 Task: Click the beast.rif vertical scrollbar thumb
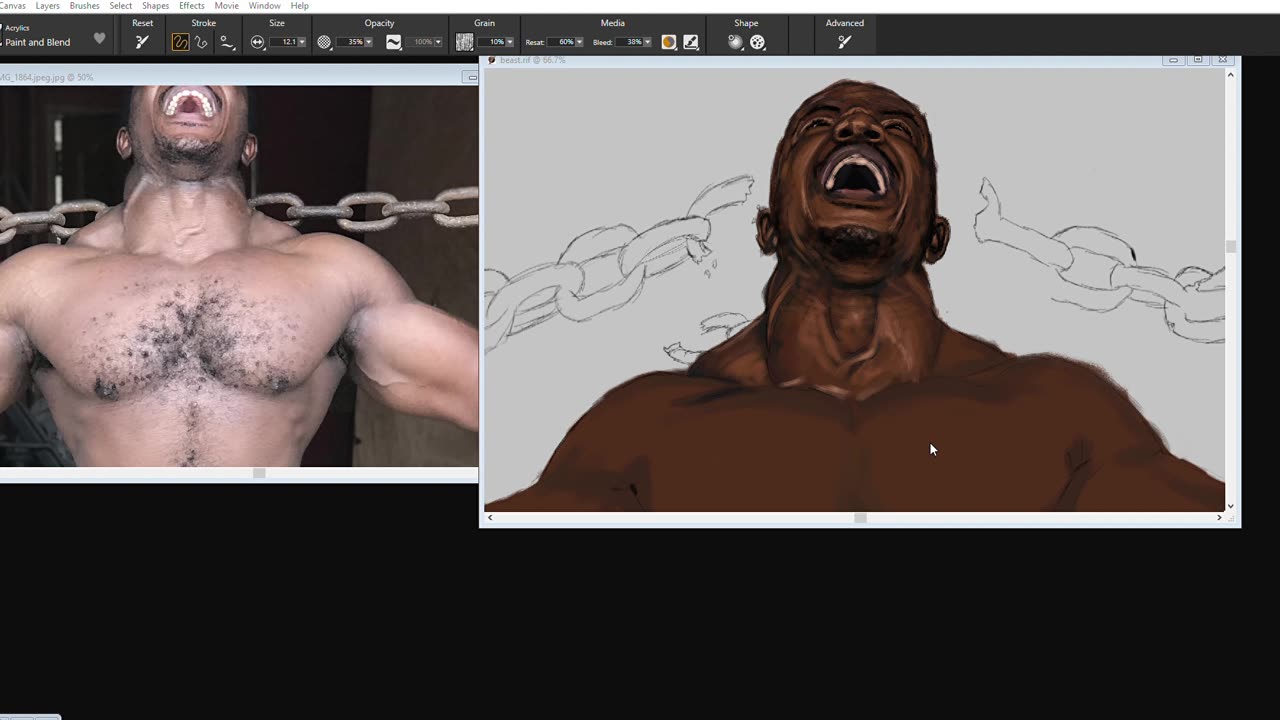click(1231, 247)
